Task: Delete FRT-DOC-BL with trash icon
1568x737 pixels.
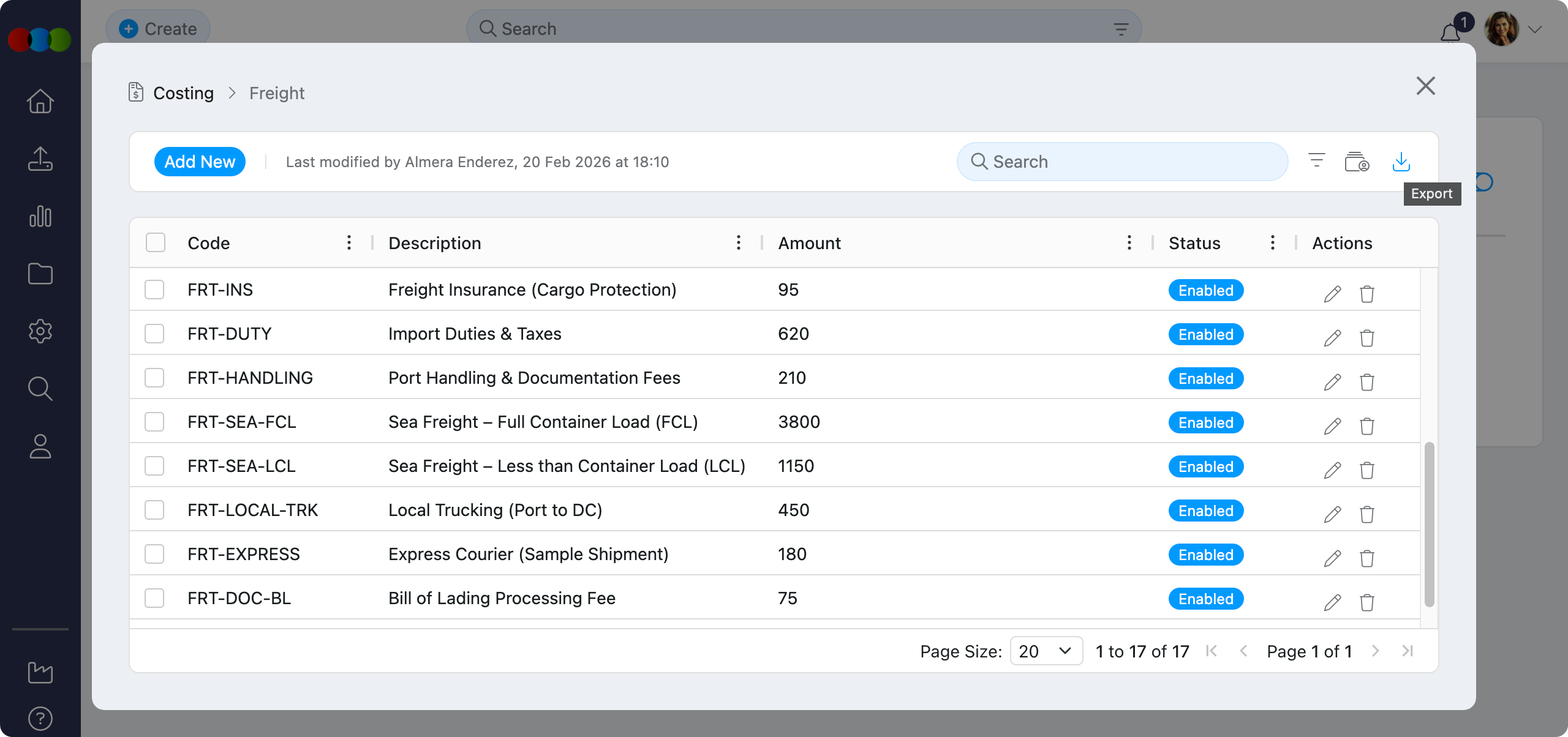Action: click(x=1366, y=602)
